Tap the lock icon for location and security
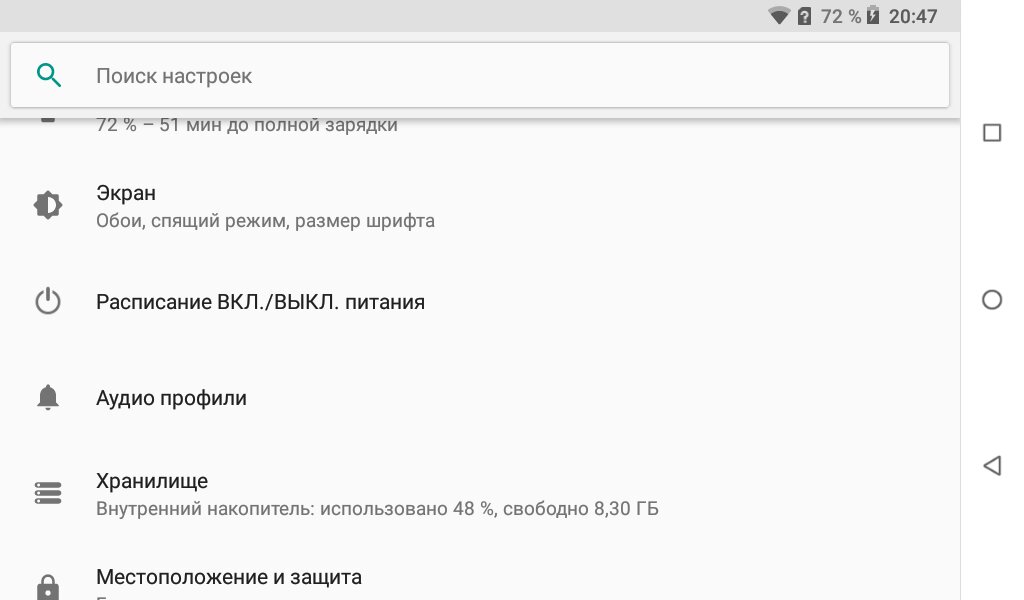Image resolution: width=1024 pixels, height=600 pixels. (x=48, y=586)
